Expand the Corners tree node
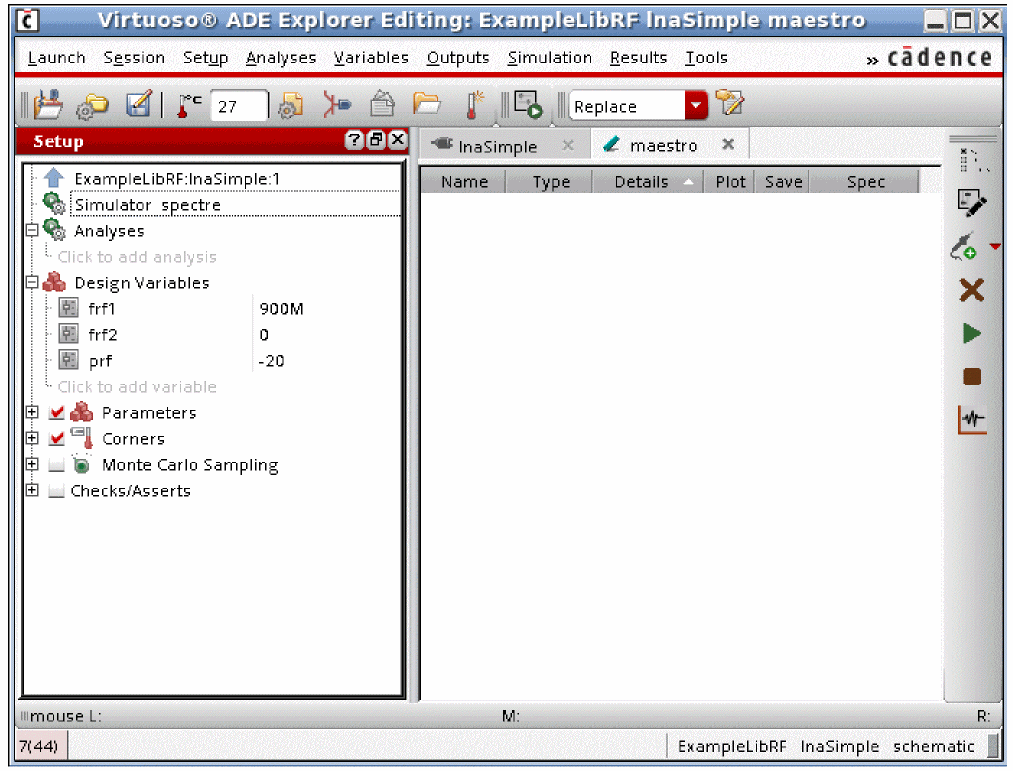The height and width of the screenshot is (771, 1013). point(32,438)
